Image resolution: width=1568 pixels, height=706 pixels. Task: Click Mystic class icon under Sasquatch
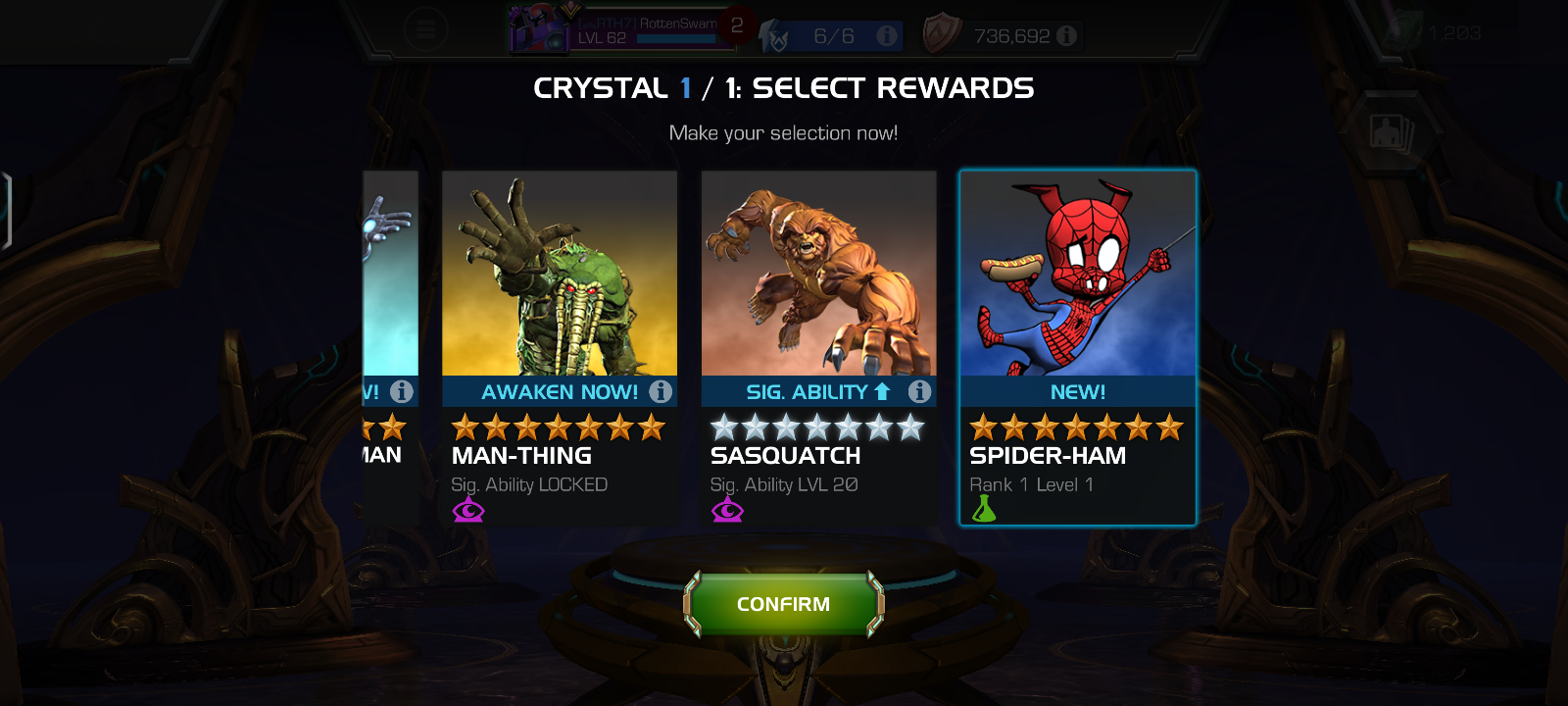tap(727, 510)
